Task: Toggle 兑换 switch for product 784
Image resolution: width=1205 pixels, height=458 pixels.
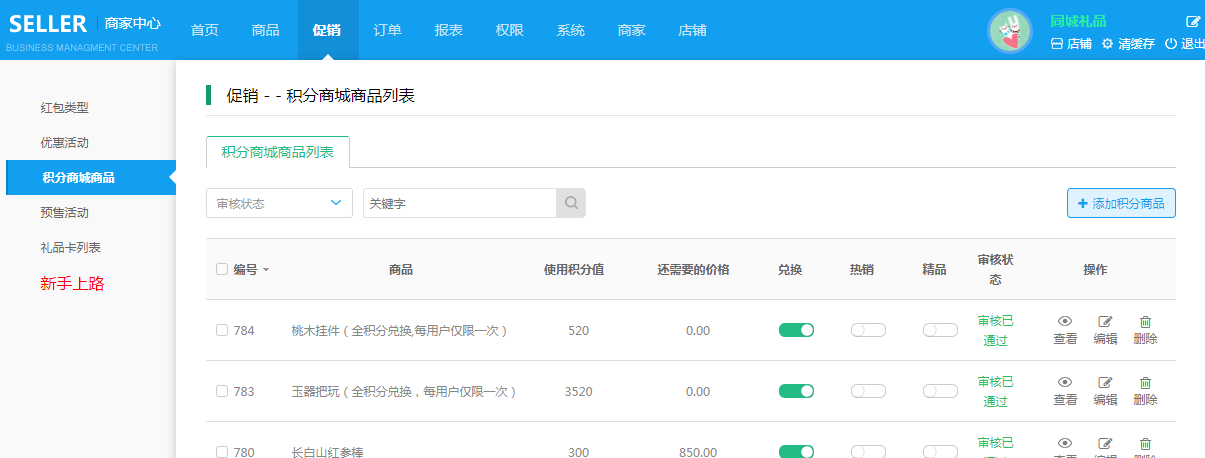Action: [796, 330]
